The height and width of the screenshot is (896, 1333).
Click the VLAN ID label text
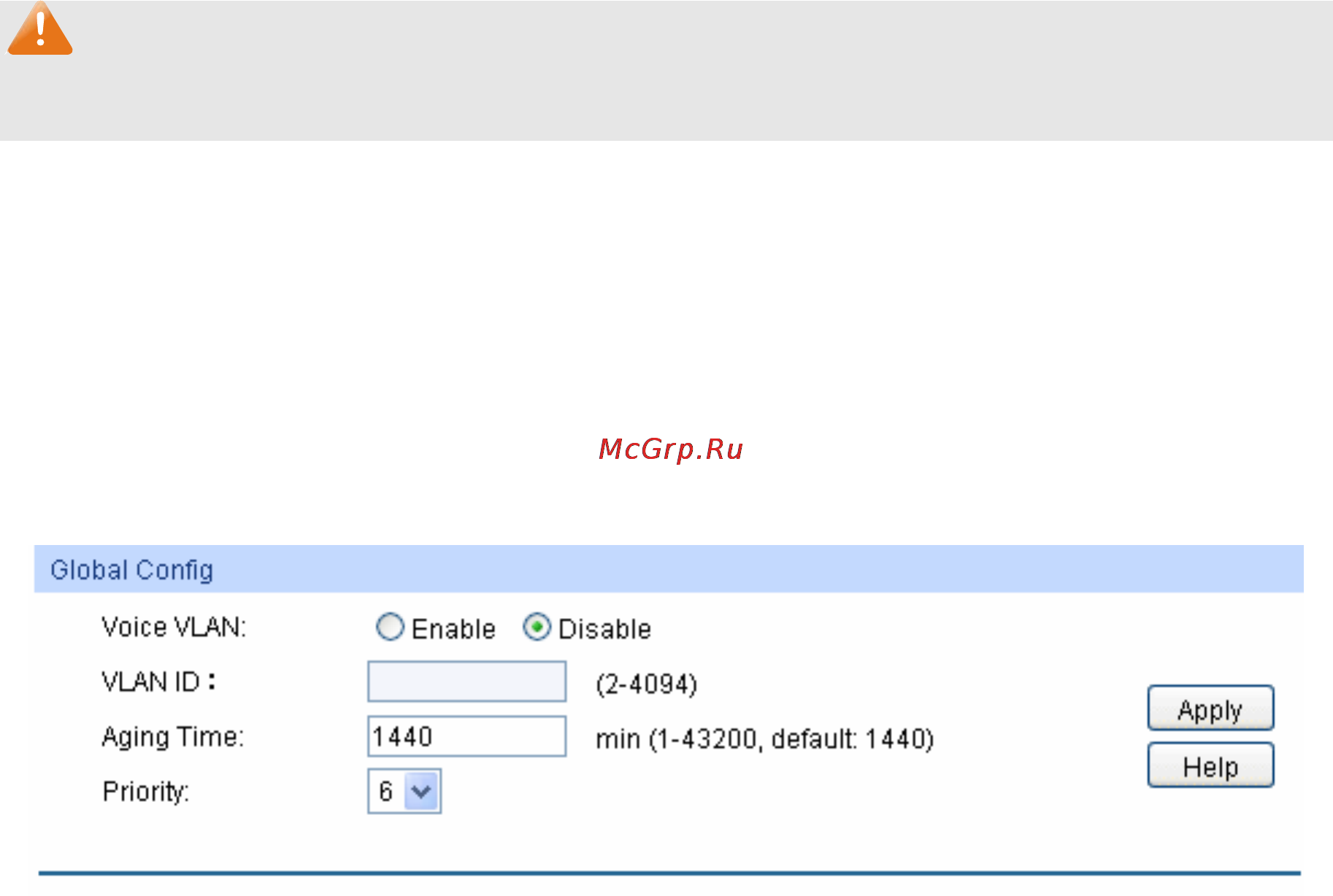(x=158, y=681)
